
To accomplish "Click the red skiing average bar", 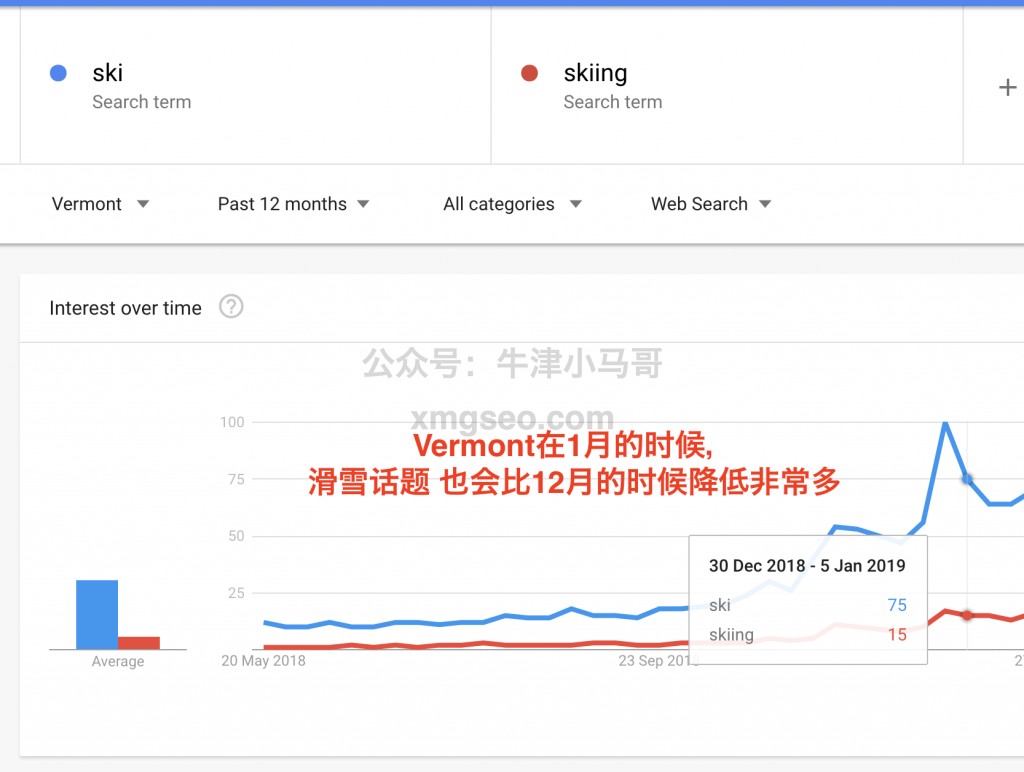I will 139,643.
